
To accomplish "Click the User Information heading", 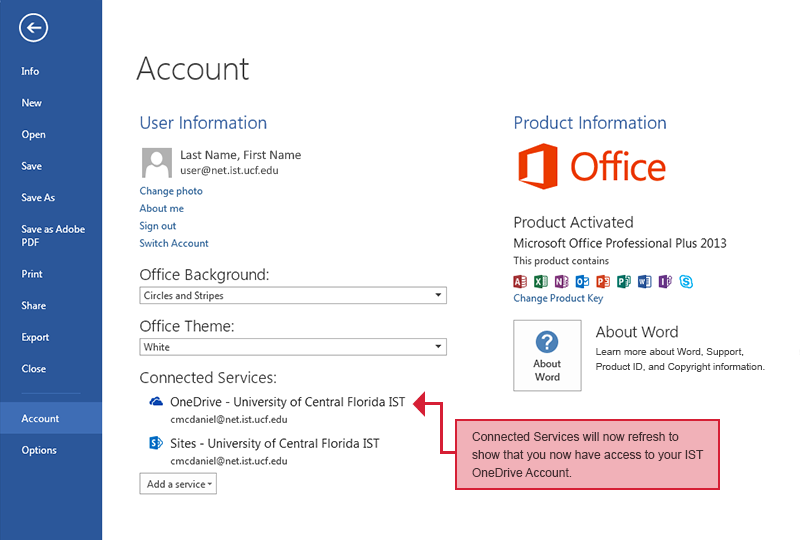I will [x=203, y=123].
